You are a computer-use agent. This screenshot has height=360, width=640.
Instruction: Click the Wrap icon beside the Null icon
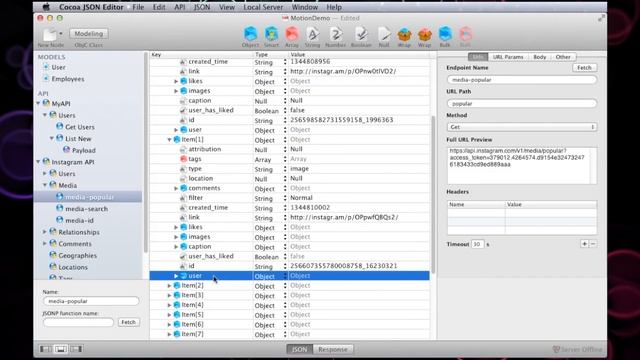(x=404, y=34)
